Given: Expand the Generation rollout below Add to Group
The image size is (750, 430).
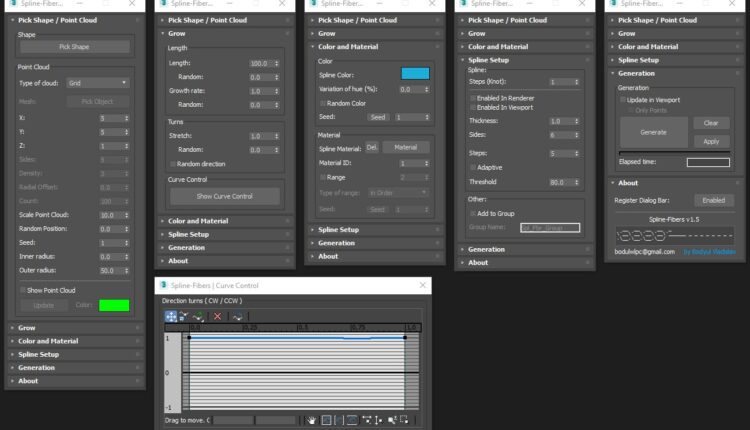Looking at the screenshot, I should pyautogui.click(x=525, y=250).
